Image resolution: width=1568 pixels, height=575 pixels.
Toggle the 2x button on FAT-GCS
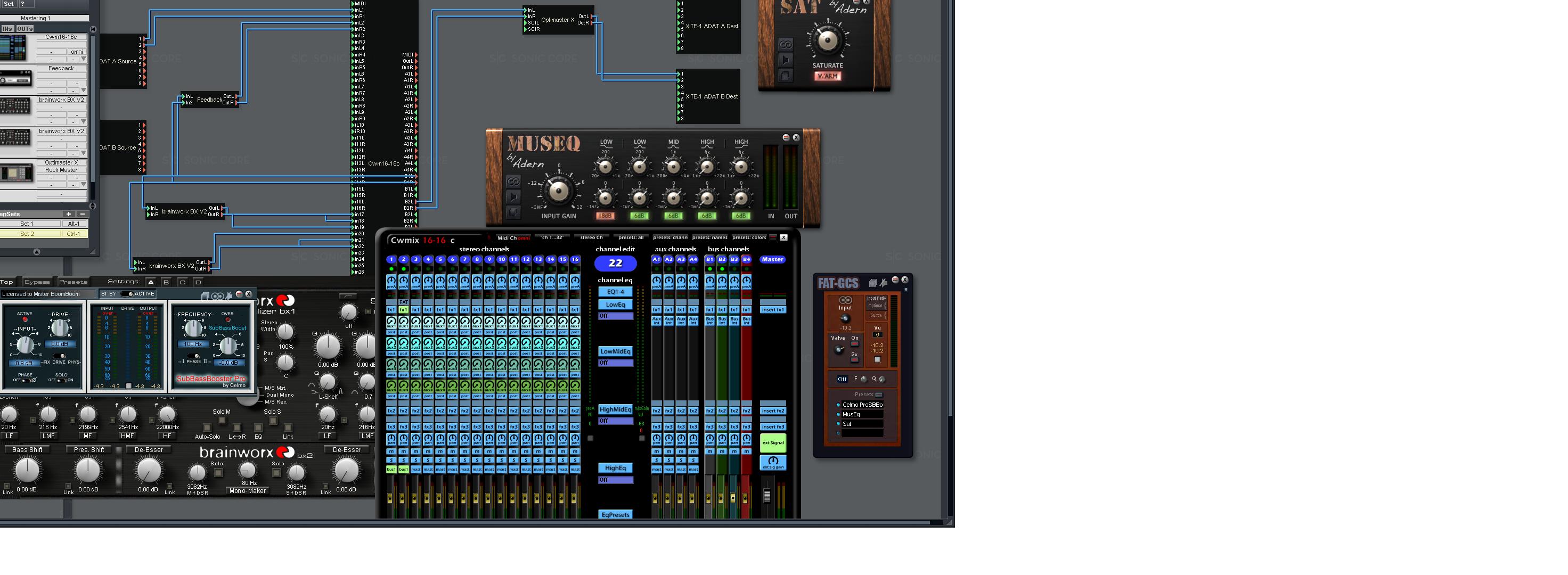(855, 360)
